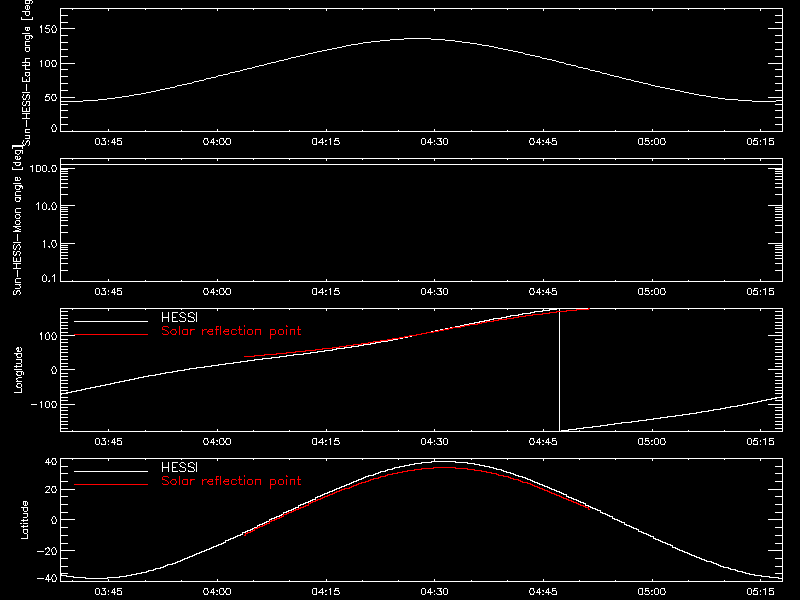The width and height of the screenshot is (800, 600).
Task: Click 05:15 under the Latitude plot
Action: click(x=760, y=592)
